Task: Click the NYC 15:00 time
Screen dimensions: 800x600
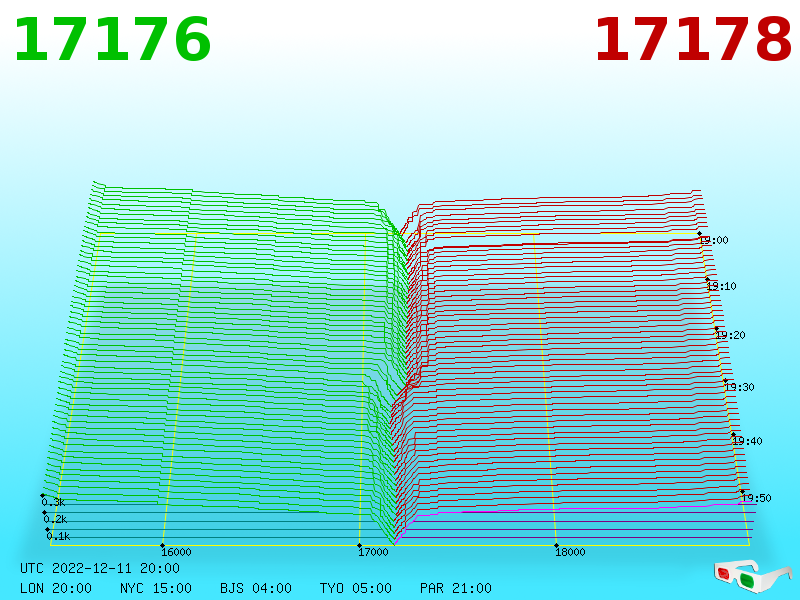Action: [x=156, y=588]
